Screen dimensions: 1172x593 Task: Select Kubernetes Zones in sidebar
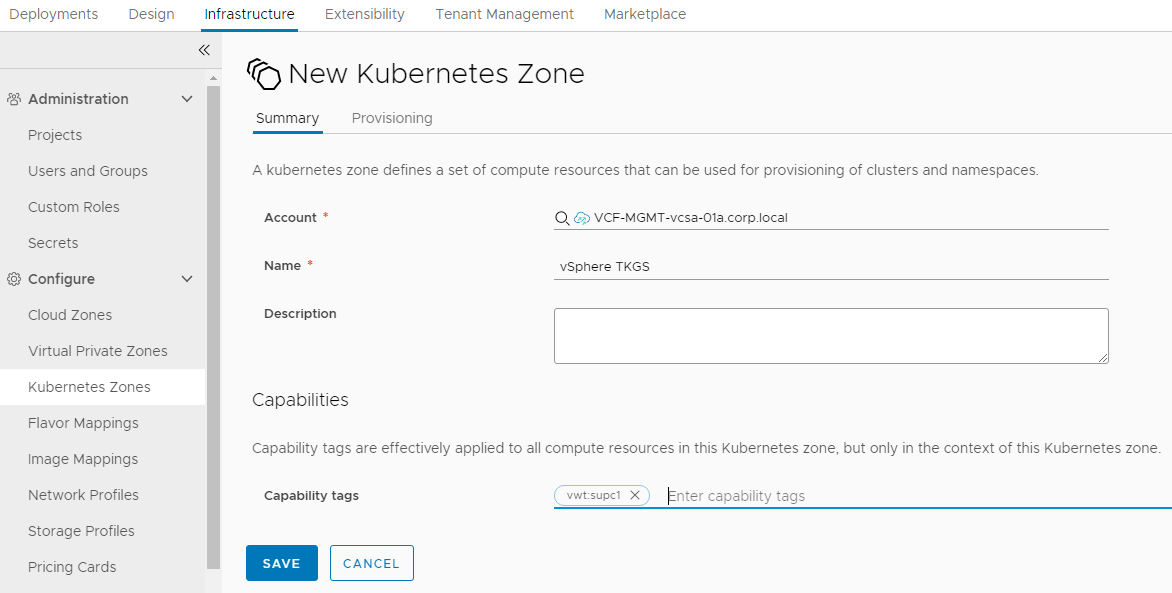point(102,387)
